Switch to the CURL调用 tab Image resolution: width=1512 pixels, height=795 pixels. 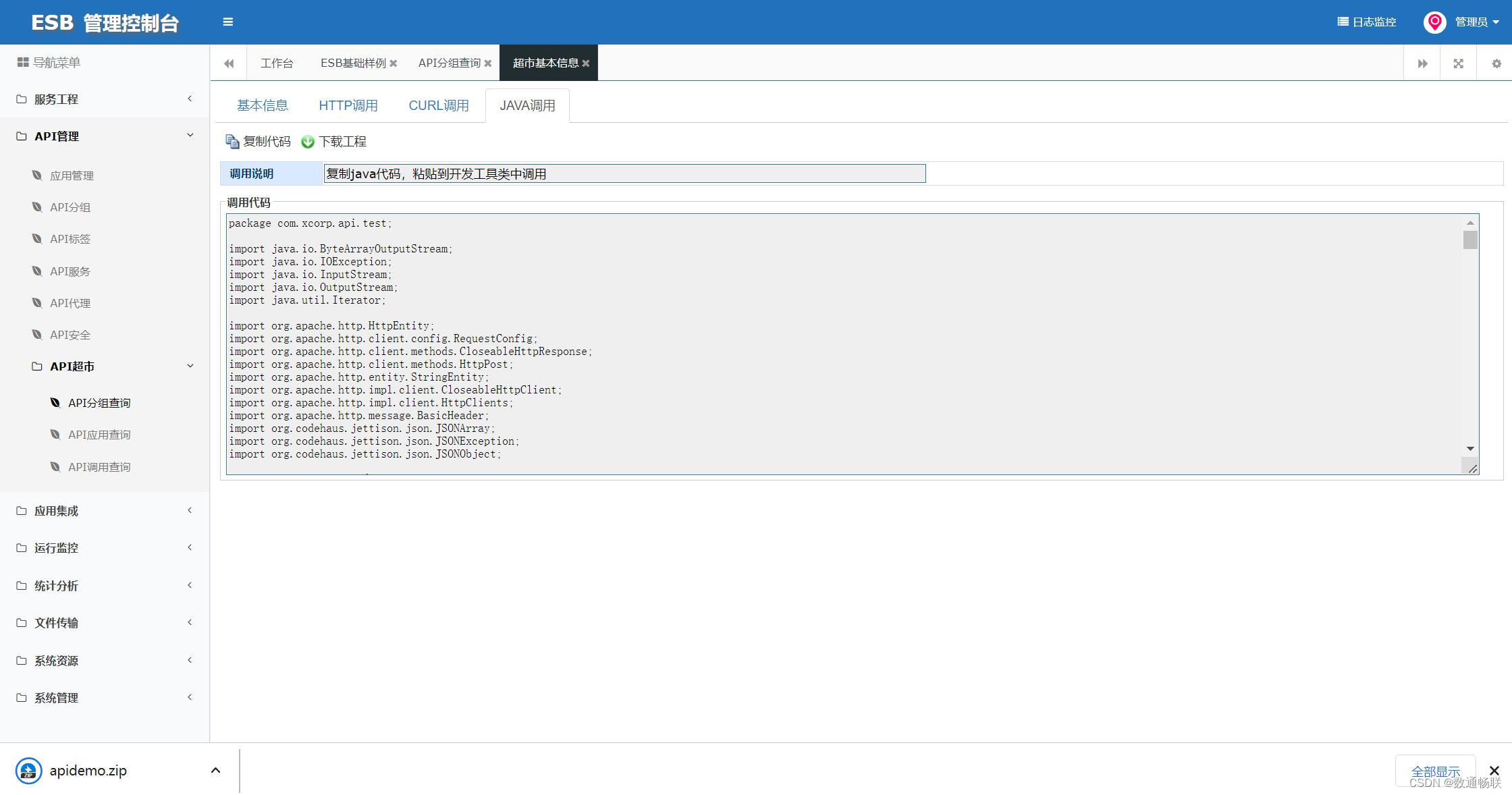pyautogui.click(x=439, y=106)
